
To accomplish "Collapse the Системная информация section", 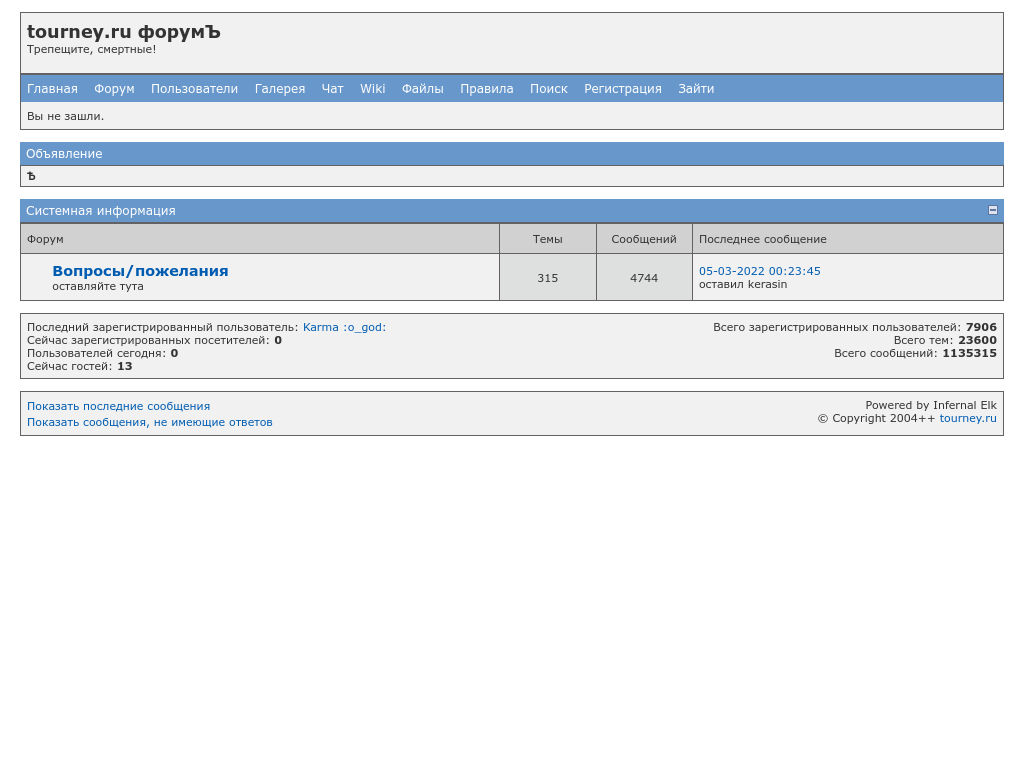I will pos(992,210).
